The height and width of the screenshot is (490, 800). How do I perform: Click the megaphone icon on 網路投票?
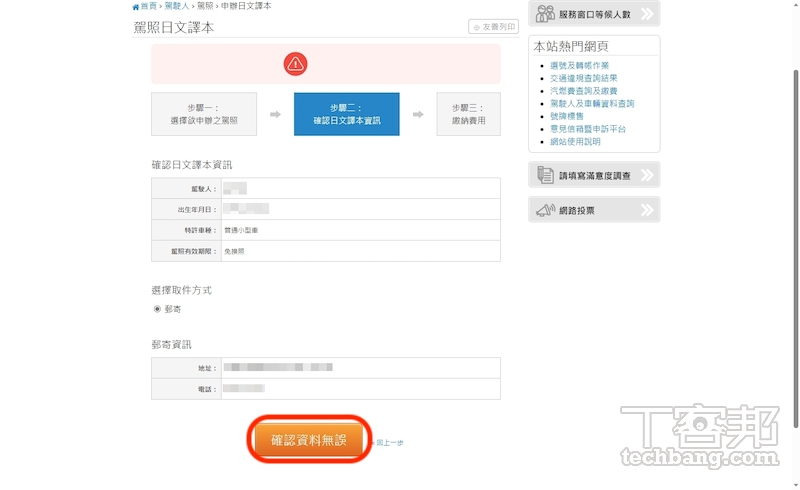click(545, 210)
